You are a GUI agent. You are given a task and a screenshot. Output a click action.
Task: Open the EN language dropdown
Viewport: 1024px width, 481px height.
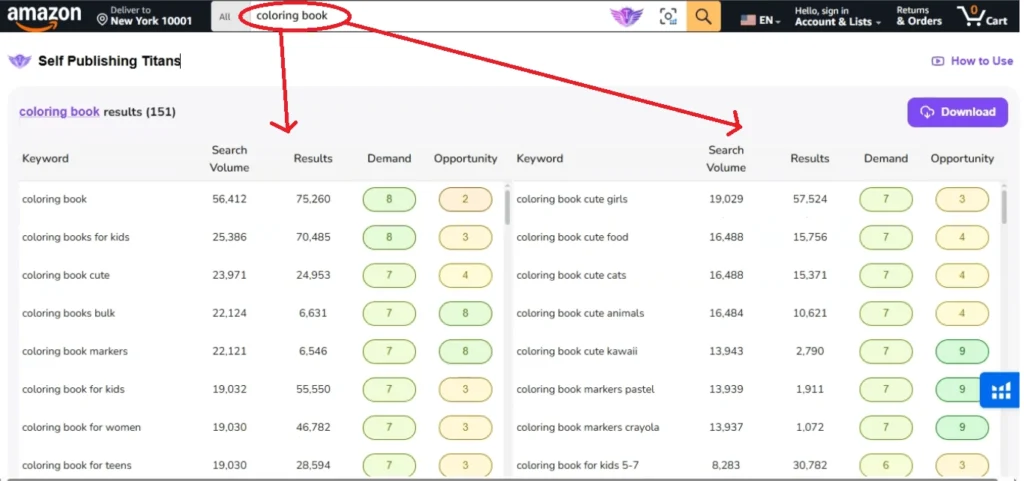[760, 20]
